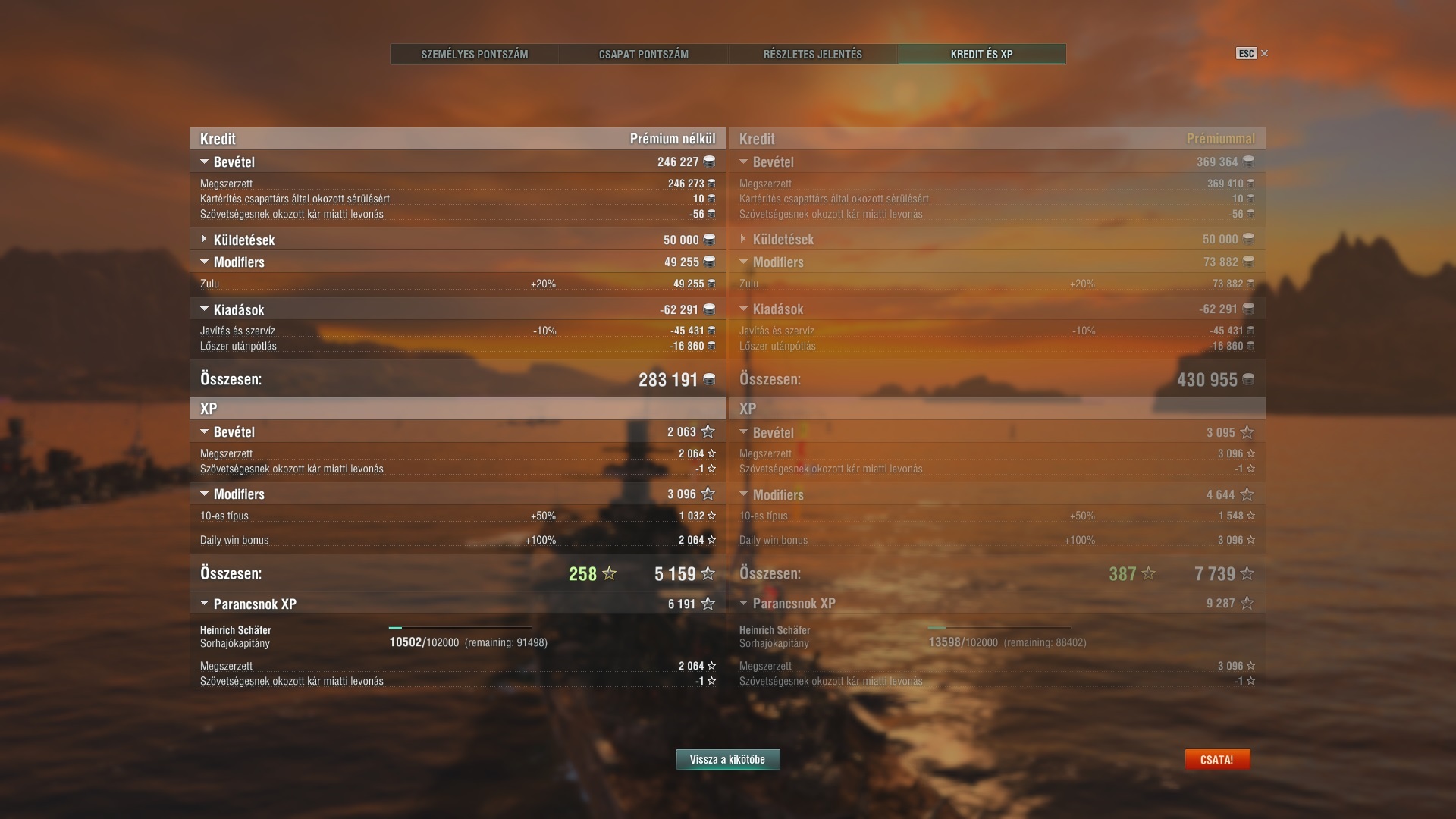The image size is (1456, 819).
Task: Expand the Küldetések section without premium
Action: pos(204,239)
